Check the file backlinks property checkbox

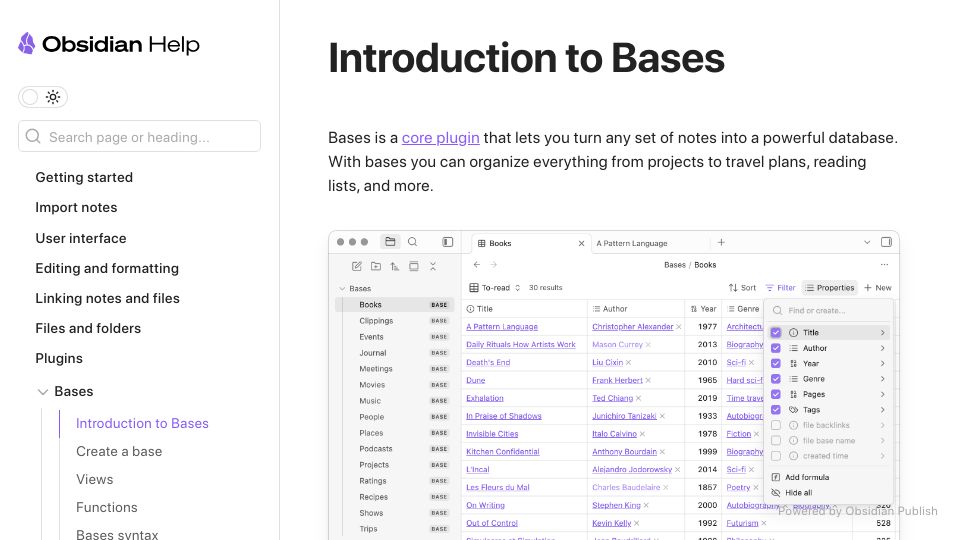[x=776, y=425]
